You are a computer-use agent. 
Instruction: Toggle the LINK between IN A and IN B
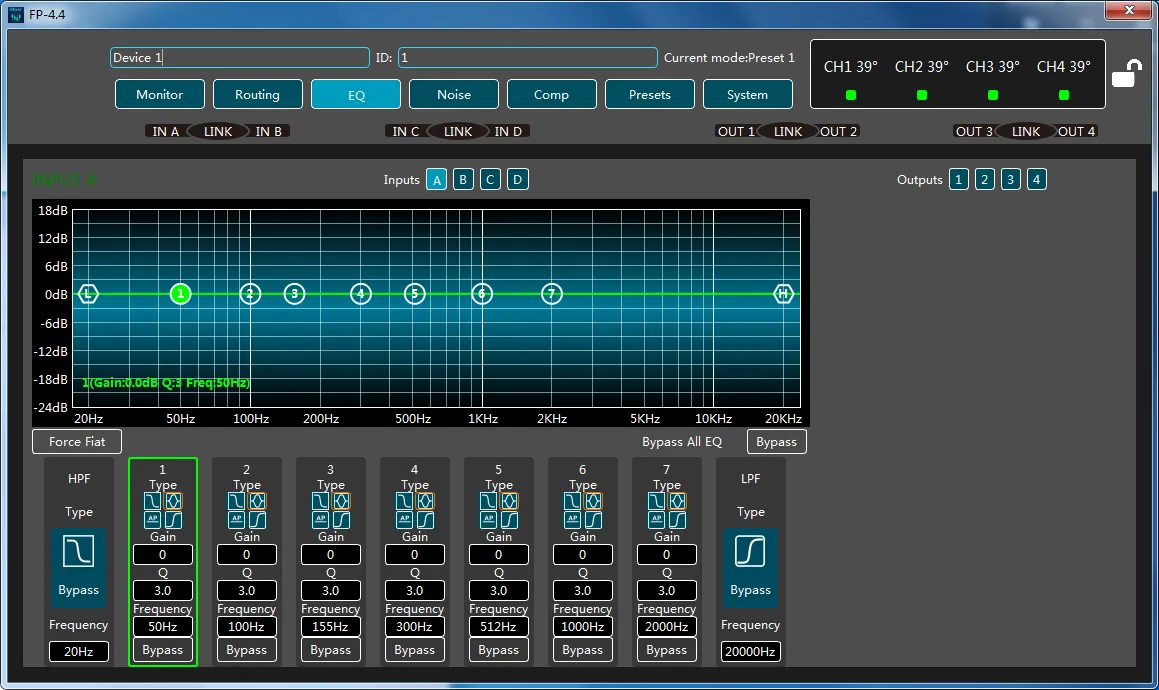tap(217, 131)
